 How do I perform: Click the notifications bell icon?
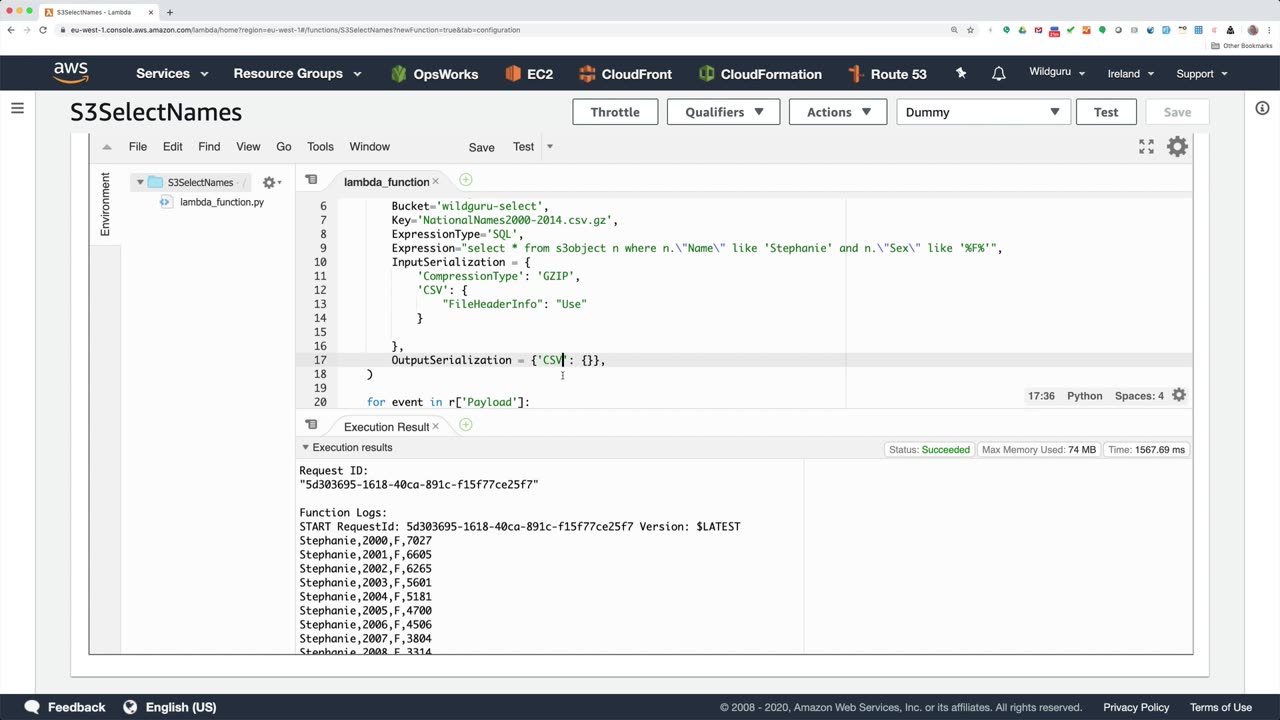point(998,74)
